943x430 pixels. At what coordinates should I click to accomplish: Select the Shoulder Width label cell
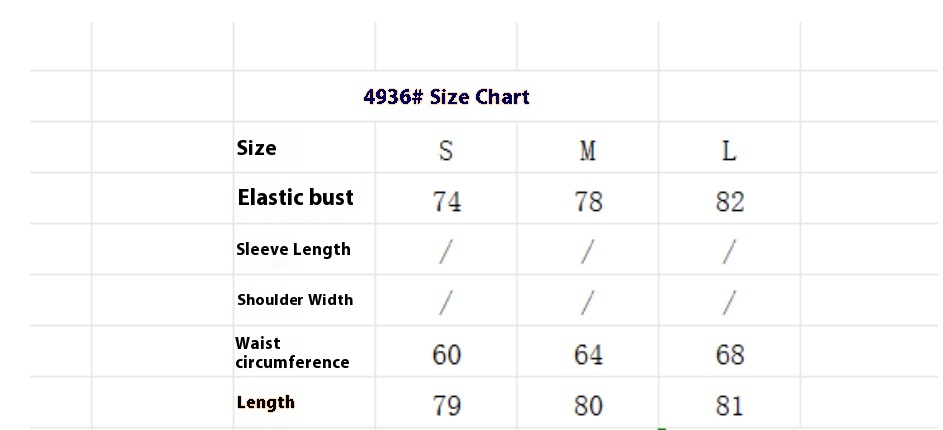pos(304,301)
